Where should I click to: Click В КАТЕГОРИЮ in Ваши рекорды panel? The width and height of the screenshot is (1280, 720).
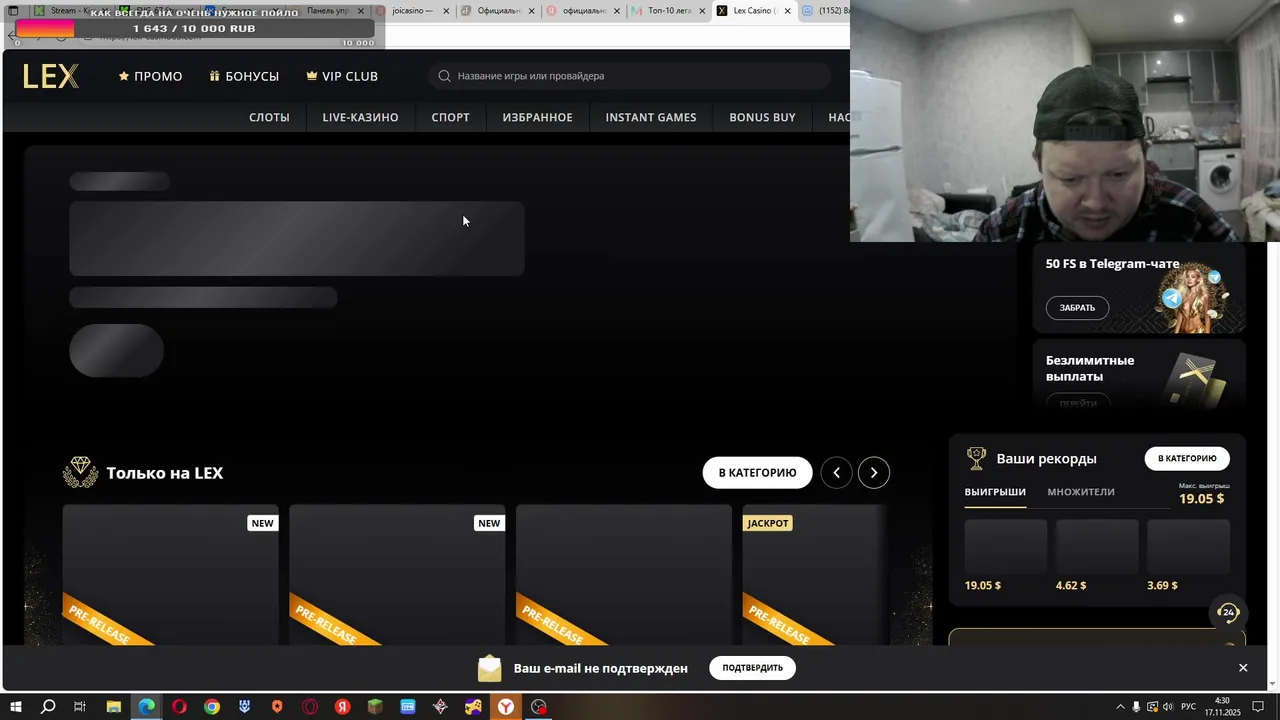coord(1187,459)
